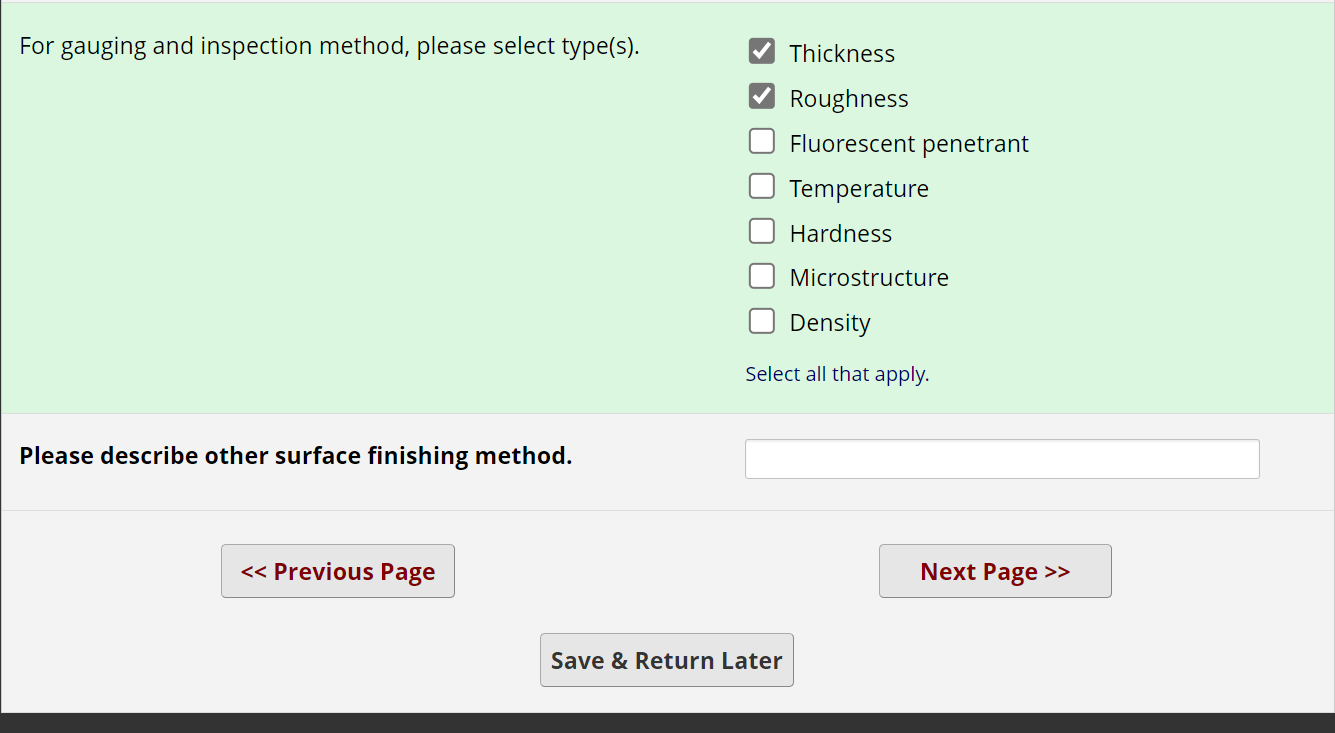
Task: Click the "Select all that apply" note
Action: click(837, 374)
